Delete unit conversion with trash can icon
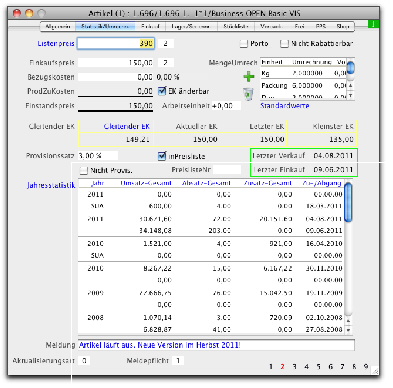Screen dimensions: 393x388 point(248,94)
